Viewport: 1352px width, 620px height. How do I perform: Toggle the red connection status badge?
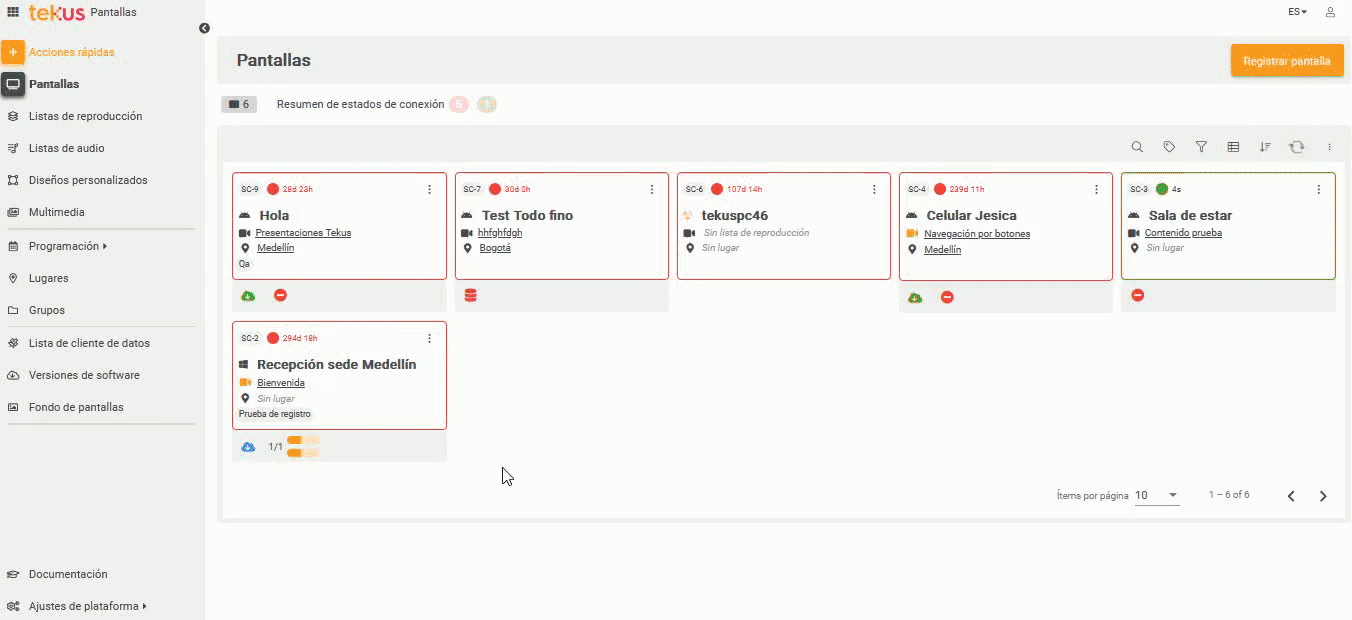pyautogui.click(x=458, y=104)
